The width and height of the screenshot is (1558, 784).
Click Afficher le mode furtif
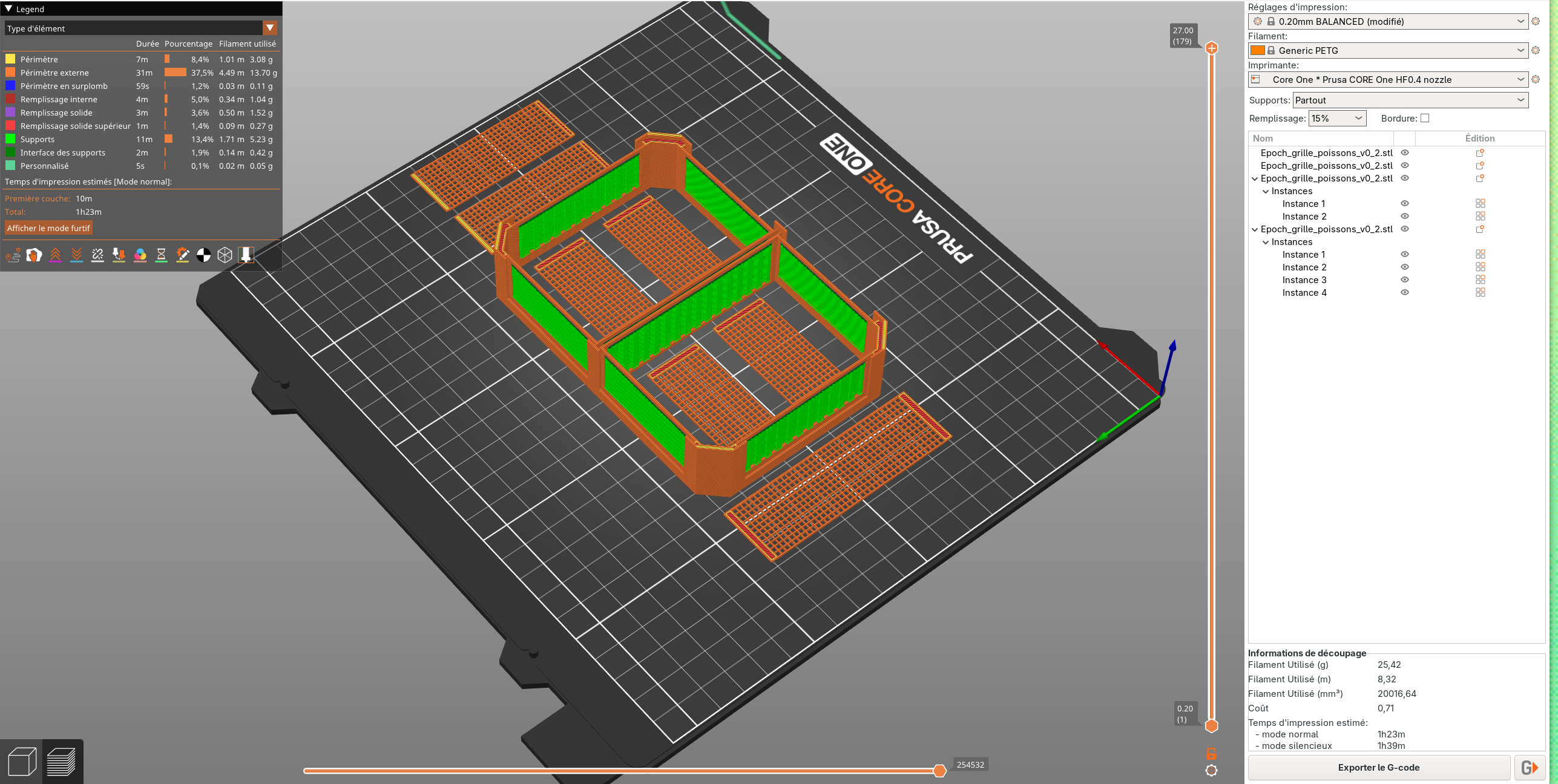click(48, 228)
